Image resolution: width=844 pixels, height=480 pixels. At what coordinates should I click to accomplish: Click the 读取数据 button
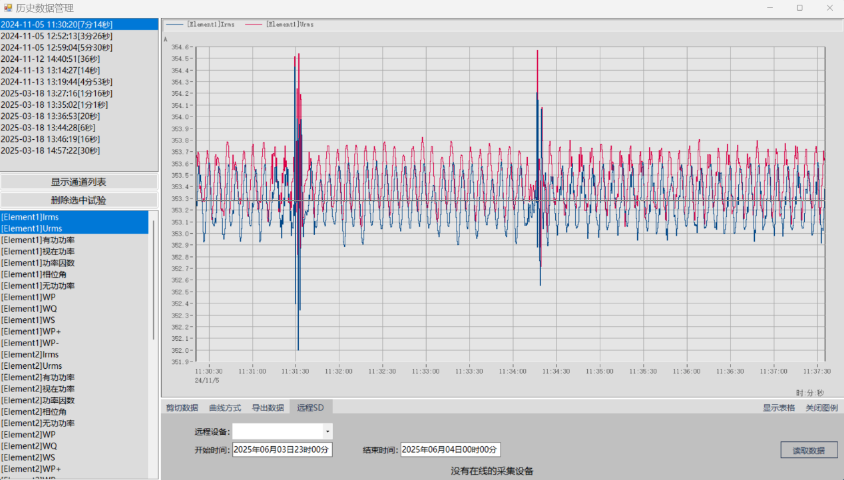click(808, 451)
